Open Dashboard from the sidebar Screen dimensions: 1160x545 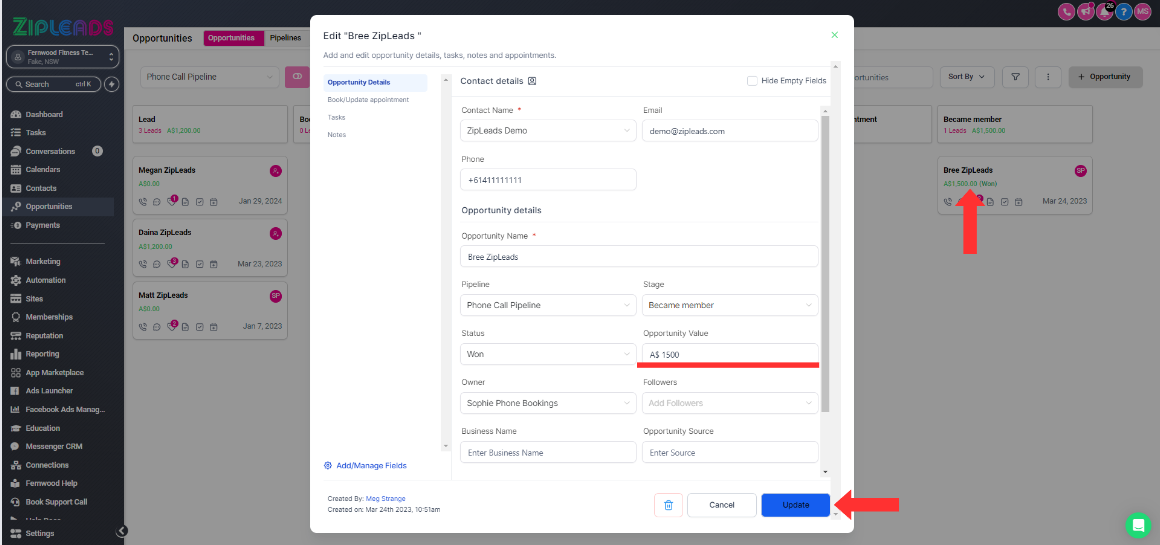click(44, 115)
